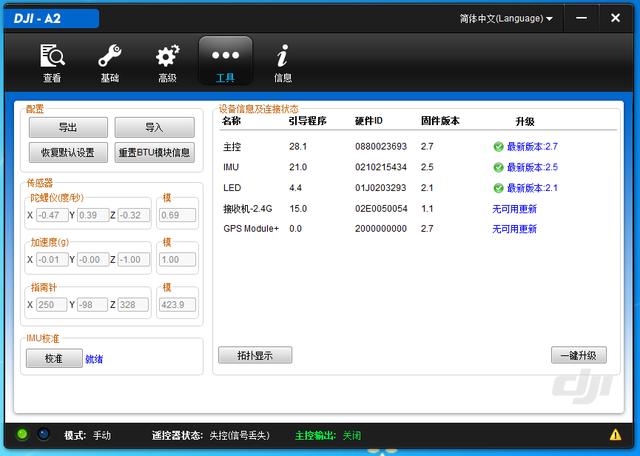Click hardware ID 2000000000
Viewport: 640px width, 456px height.
click(381, 229)
